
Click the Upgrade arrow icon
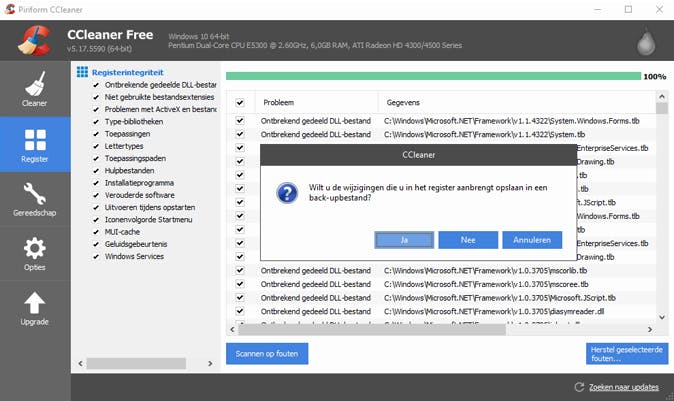(35, 303)
